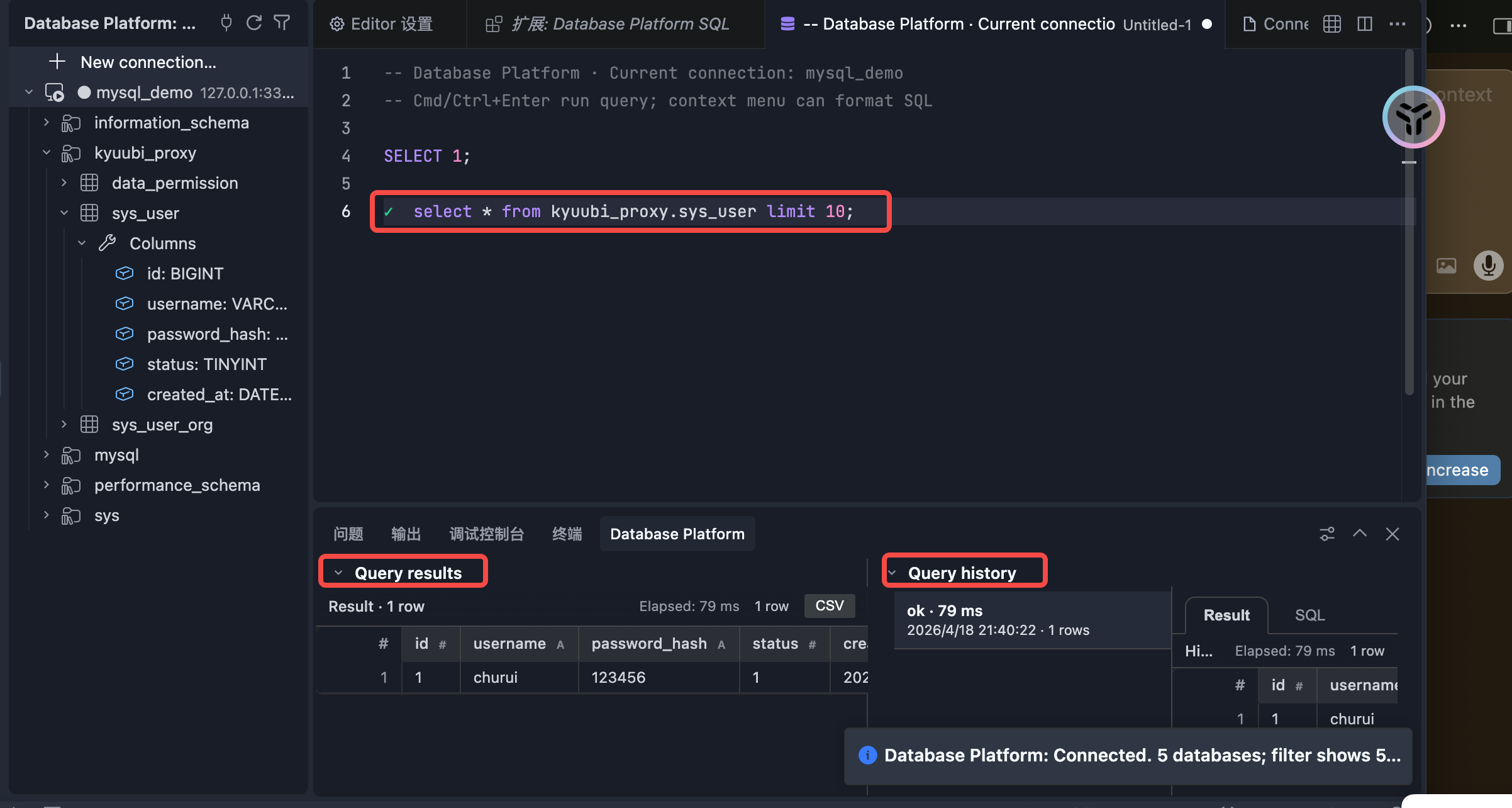Open the 调试控制台 panel tab

point(487,534)
